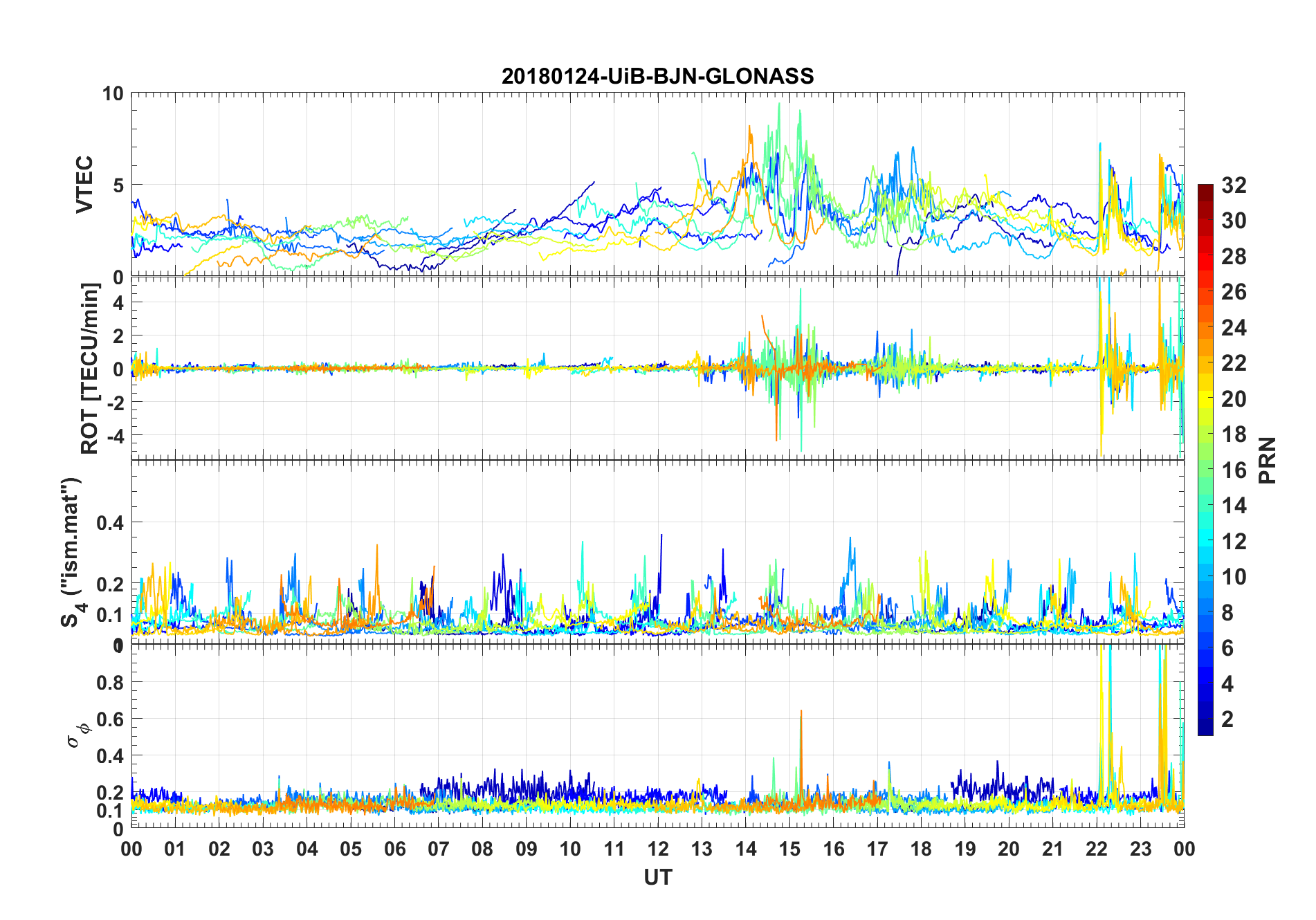Click x-axis tick label 06

click(395, 849)
